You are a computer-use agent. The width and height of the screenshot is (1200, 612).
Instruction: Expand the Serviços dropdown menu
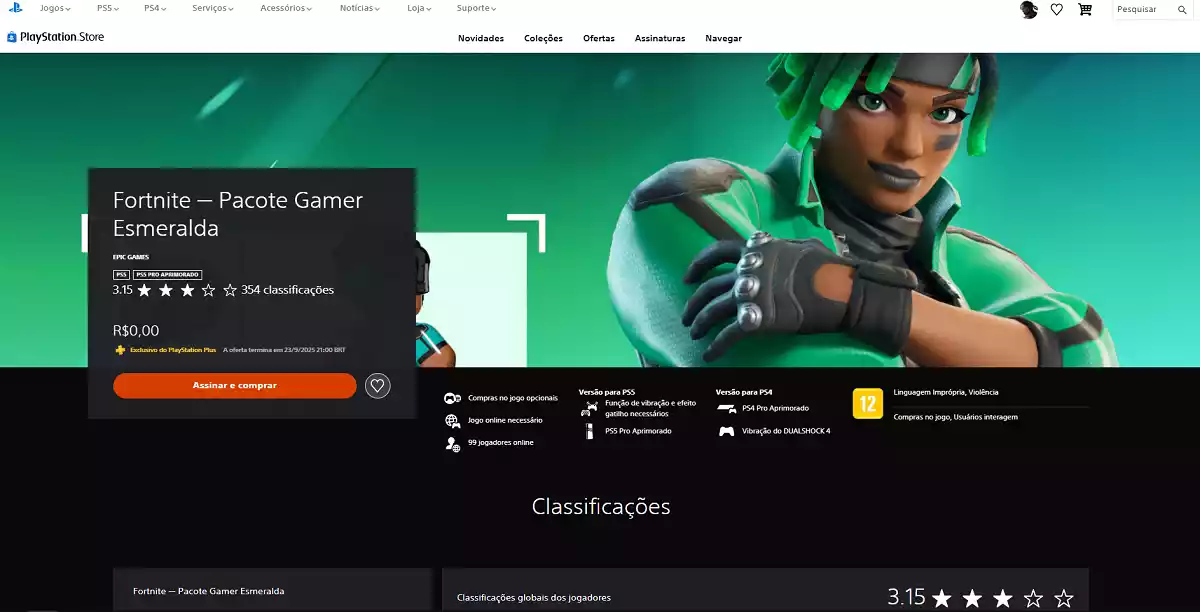pos(213,9)
